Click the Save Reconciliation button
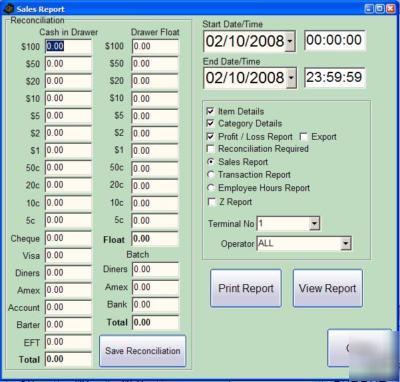This screenshot has height=382, width=400. pyautogui.click(x=143, y=351)
